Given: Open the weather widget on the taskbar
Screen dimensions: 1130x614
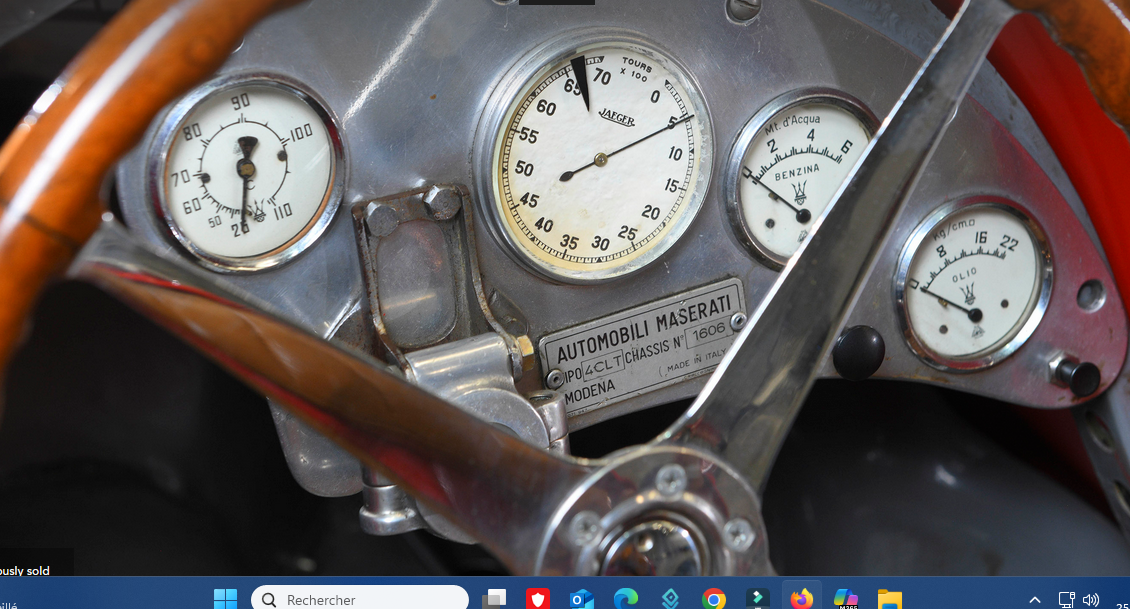Looking at the screenshot, I should 10,603.
